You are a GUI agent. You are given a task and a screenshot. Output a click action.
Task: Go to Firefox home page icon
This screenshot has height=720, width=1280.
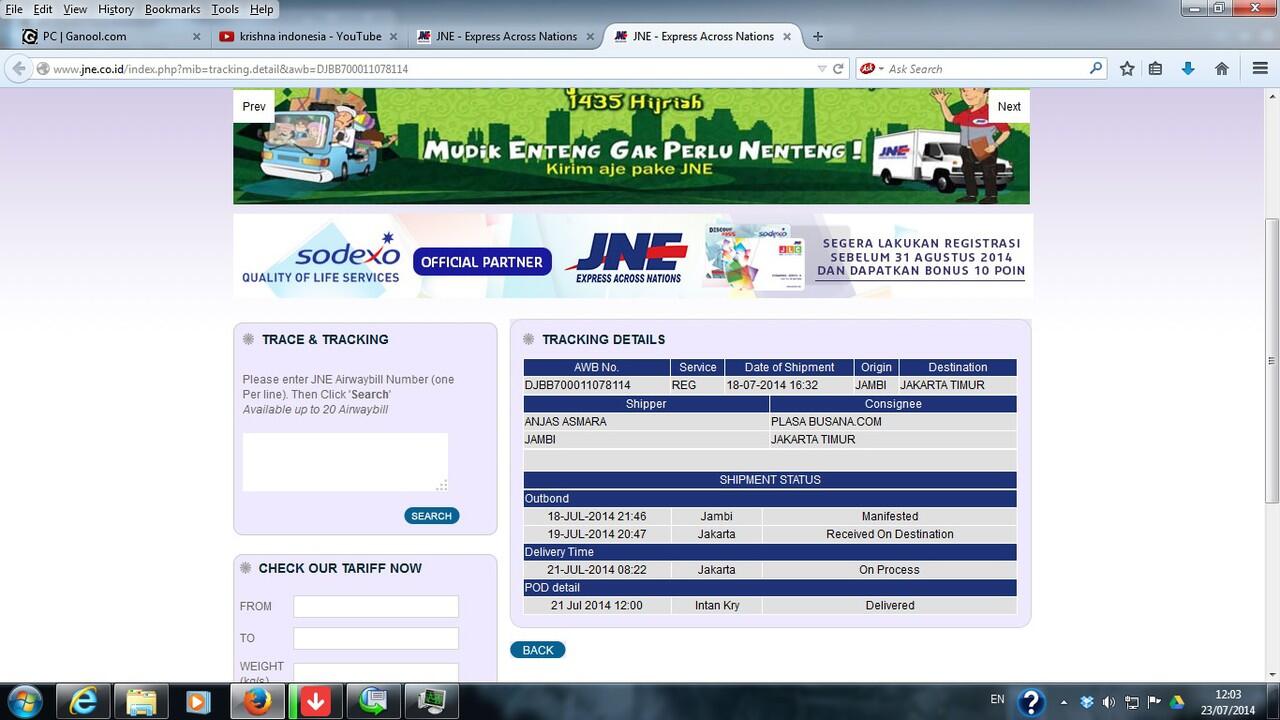1221,69
